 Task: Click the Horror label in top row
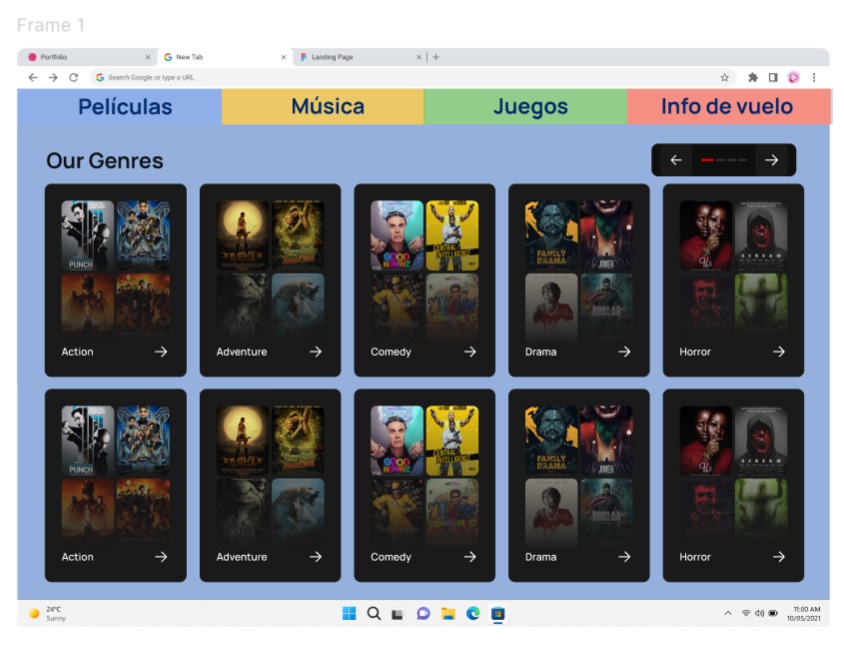pyautogui.click(x=695, y=352)
